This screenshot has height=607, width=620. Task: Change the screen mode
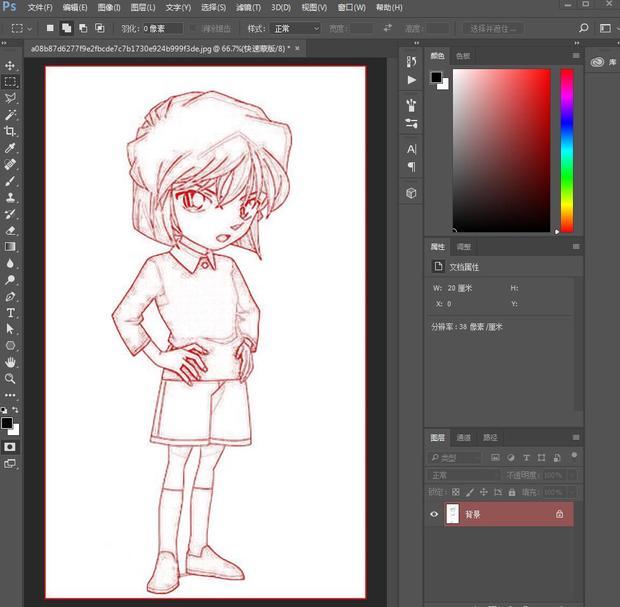tap(10, 463)
